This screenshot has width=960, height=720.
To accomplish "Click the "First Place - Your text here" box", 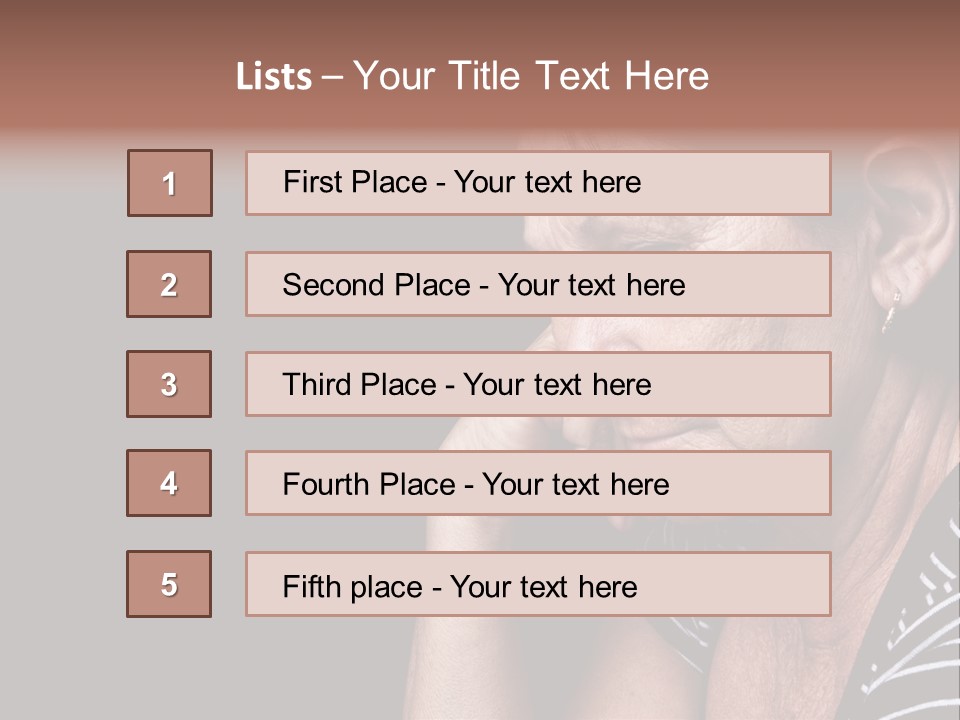I will coord(538,183).
